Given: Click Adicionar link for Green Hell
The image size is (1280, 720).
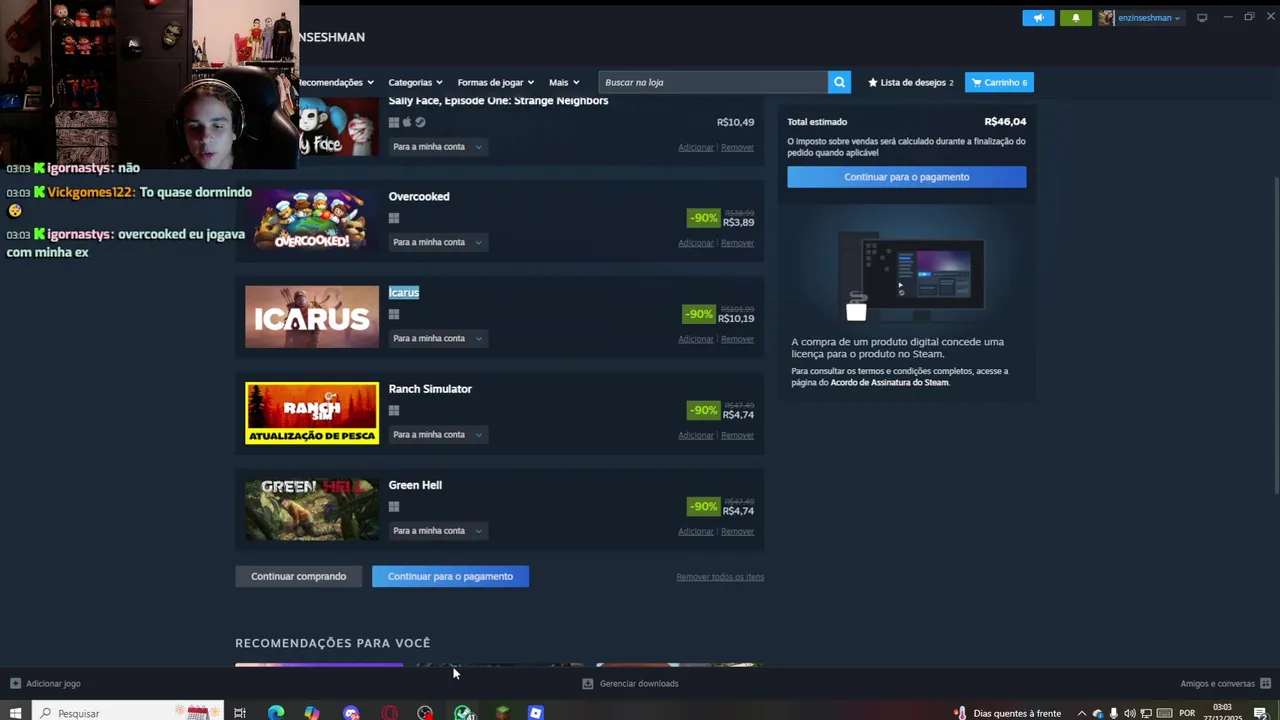Looking at the screenshot, I should tap(696, 531).
